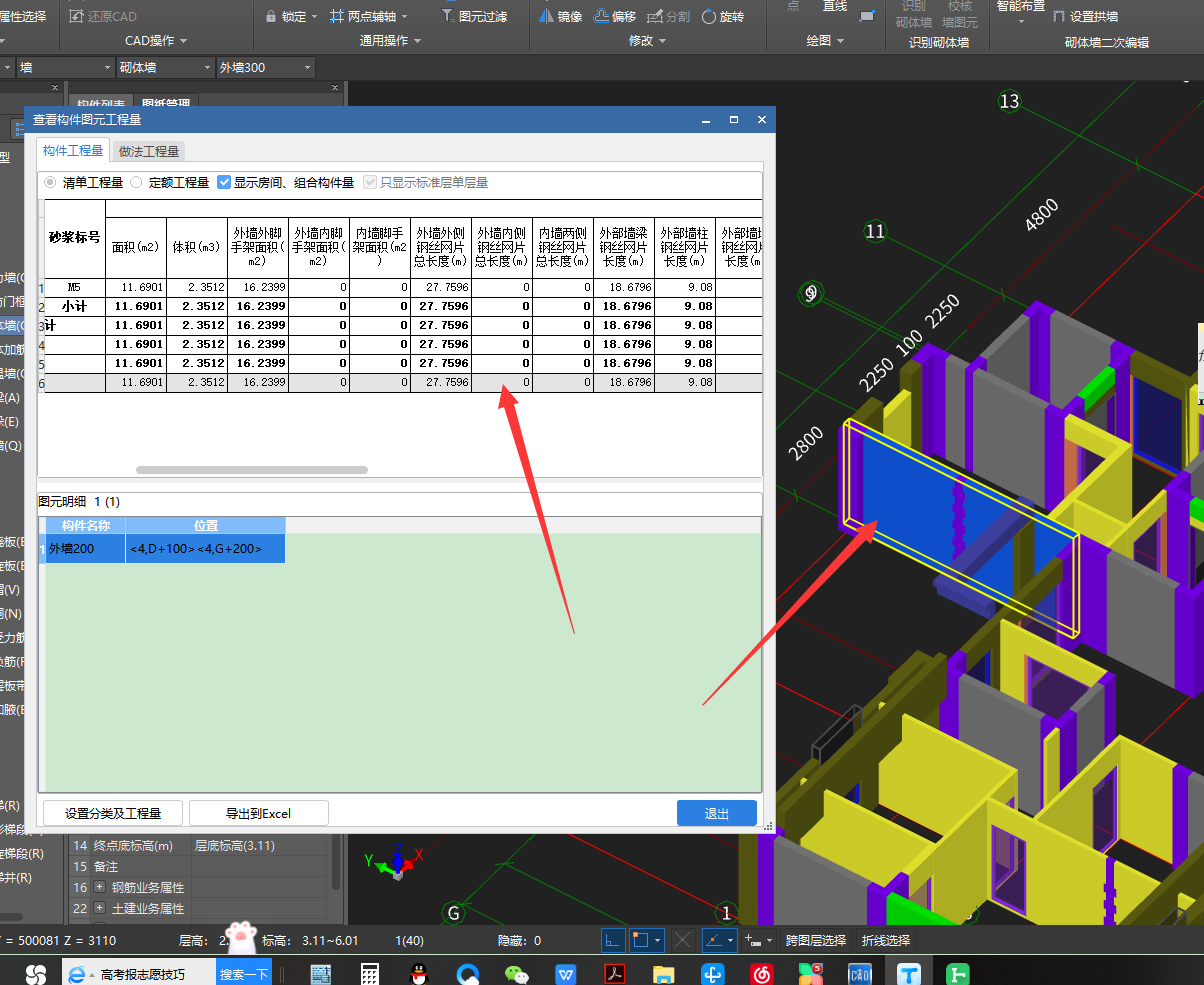Click the 导出到Excel button
The image size is (1204, 985).
click(258, 813)
